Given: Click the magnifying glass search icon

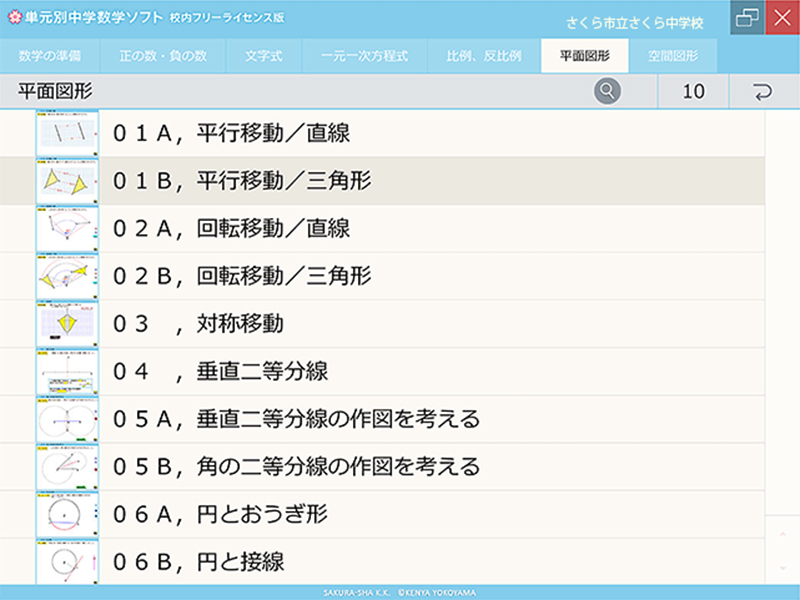Looking at the screenshot, I should coord(607,92).
